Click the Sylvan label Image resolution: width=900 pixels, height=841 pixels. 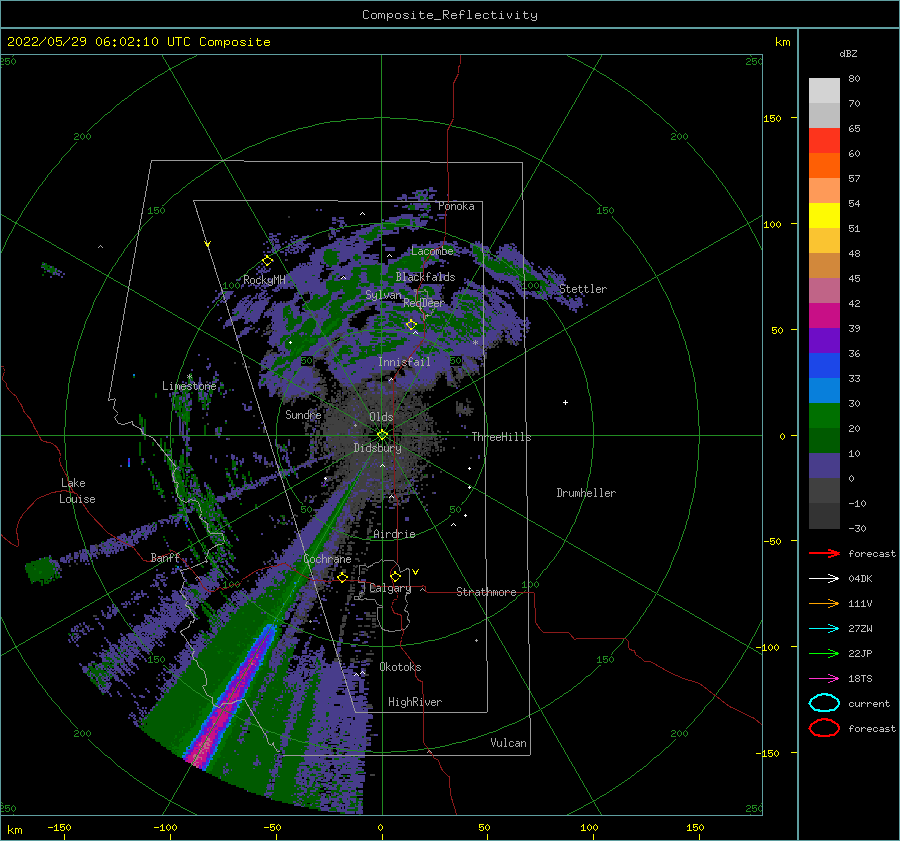(383, 295)
